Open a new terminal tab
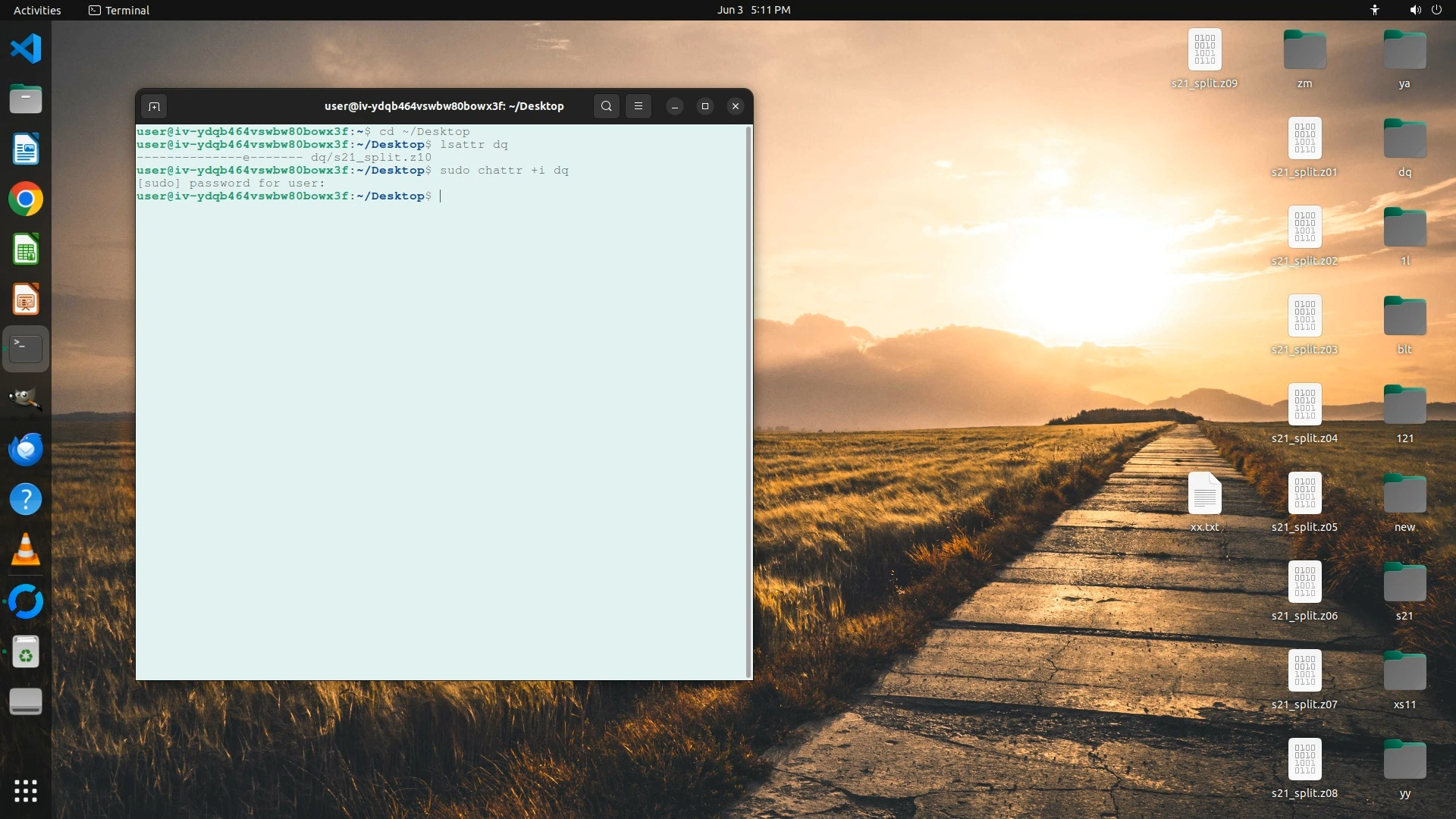 pos(154,106)
